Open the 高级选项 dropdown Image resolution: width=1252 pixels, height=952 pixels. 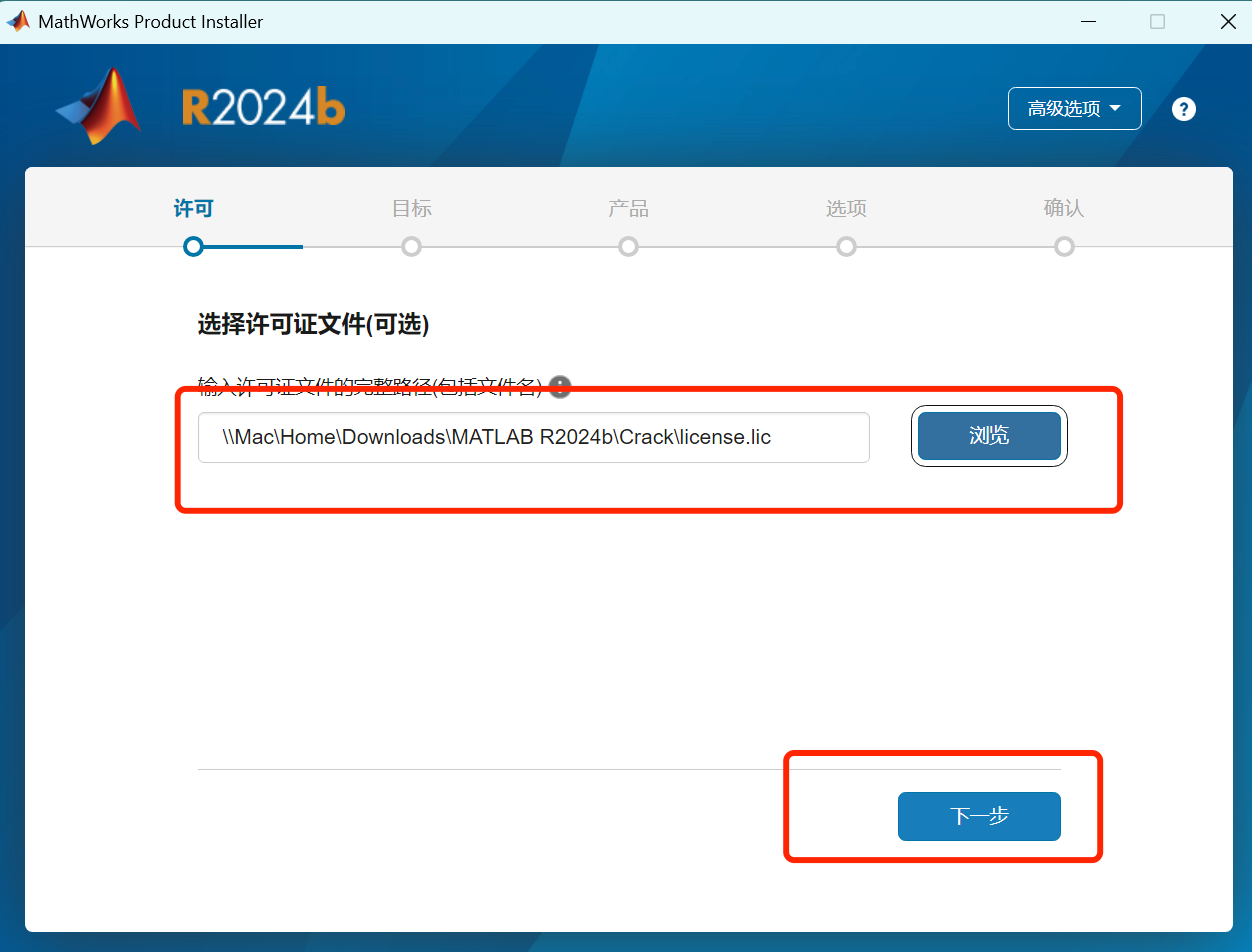coord(1075,108)
